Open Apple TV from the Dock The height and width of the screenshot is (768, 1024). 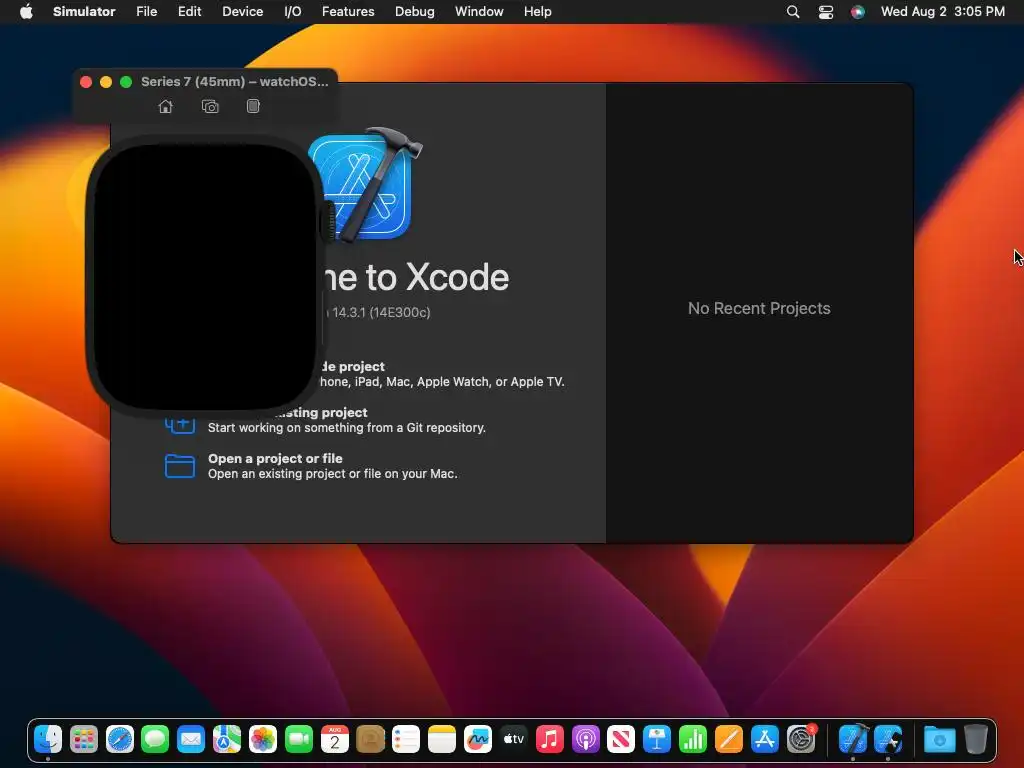513,739
